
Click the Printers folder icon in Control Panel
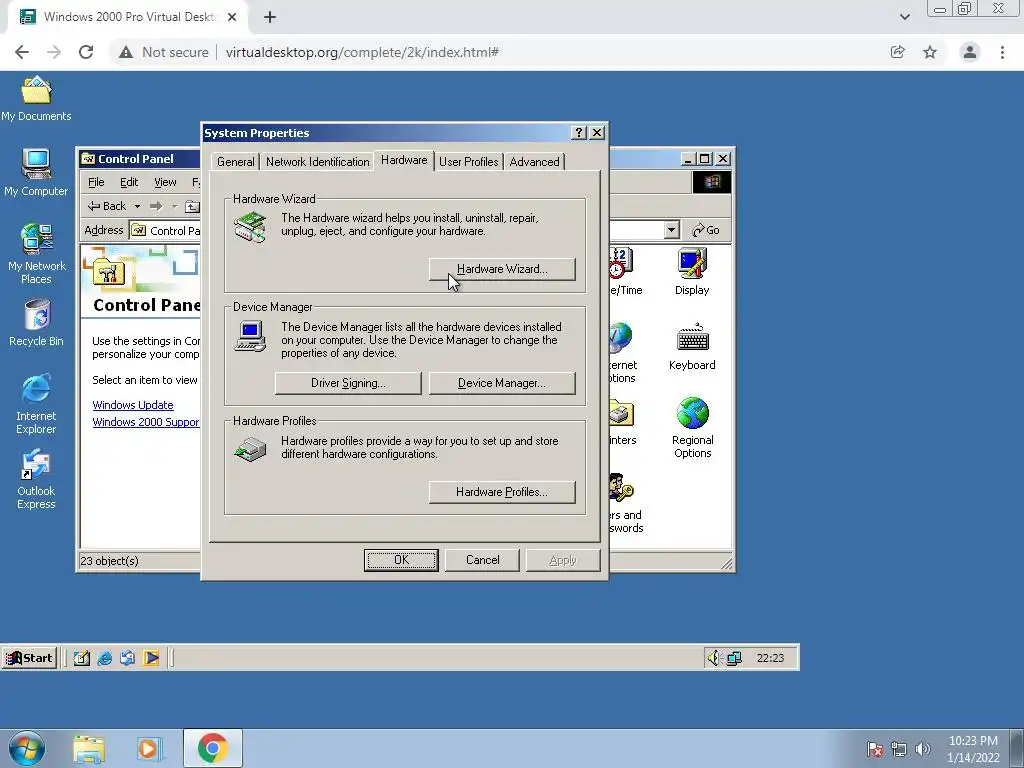[x=620, y=413]
